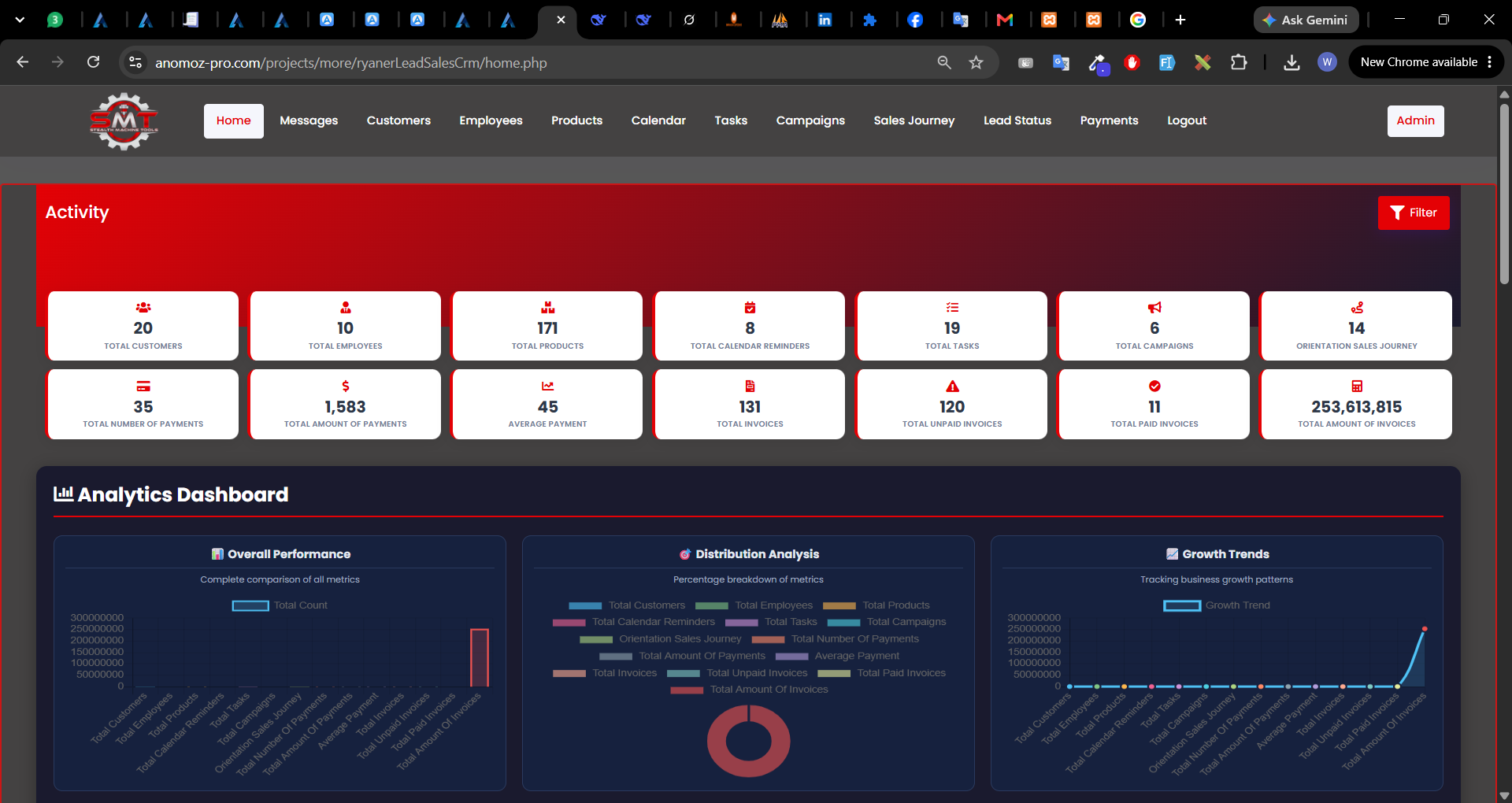Click the Distribution Analysis target icon
1512x803 pixels.
685,554
